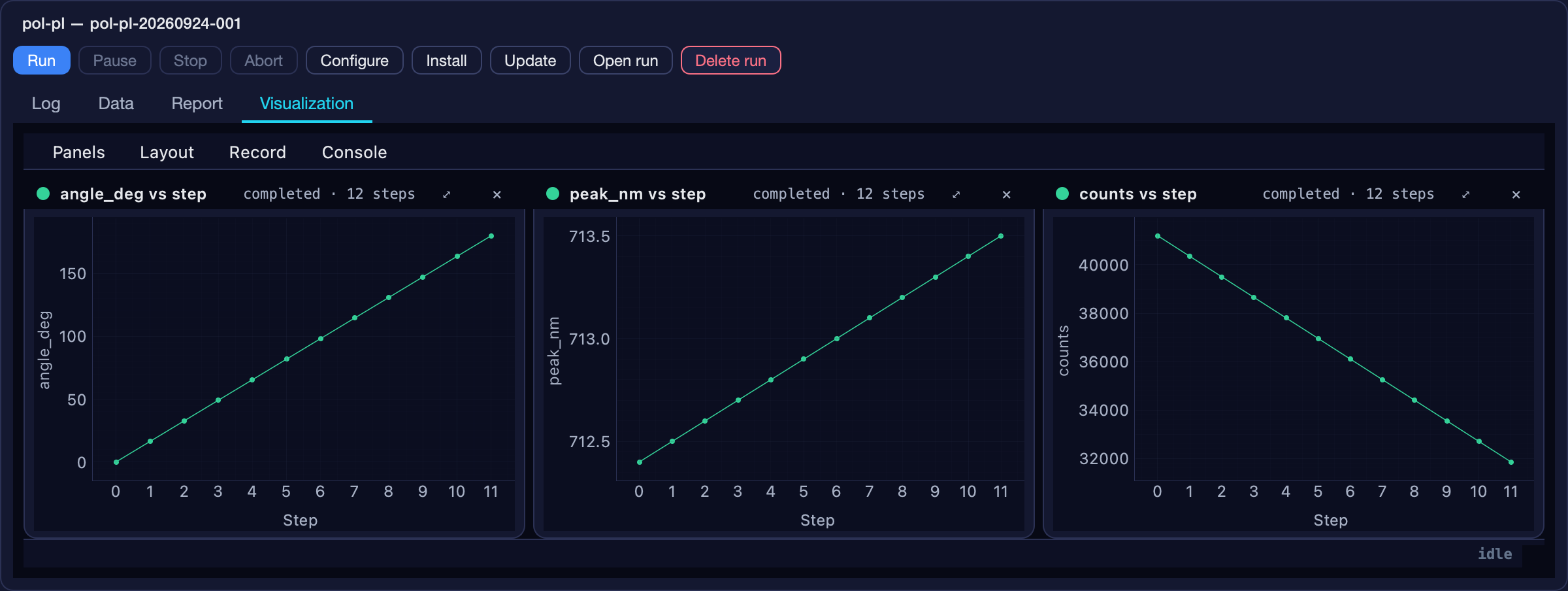Expand the counts vs step panel
Screen dimensions: 1568x591
pos(1466,194)
